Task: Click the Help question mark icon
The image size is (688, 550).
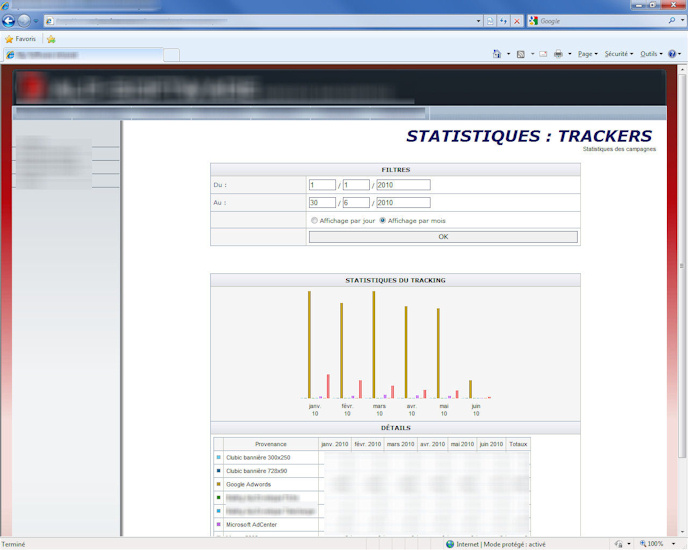Action: tap(672, 54)
